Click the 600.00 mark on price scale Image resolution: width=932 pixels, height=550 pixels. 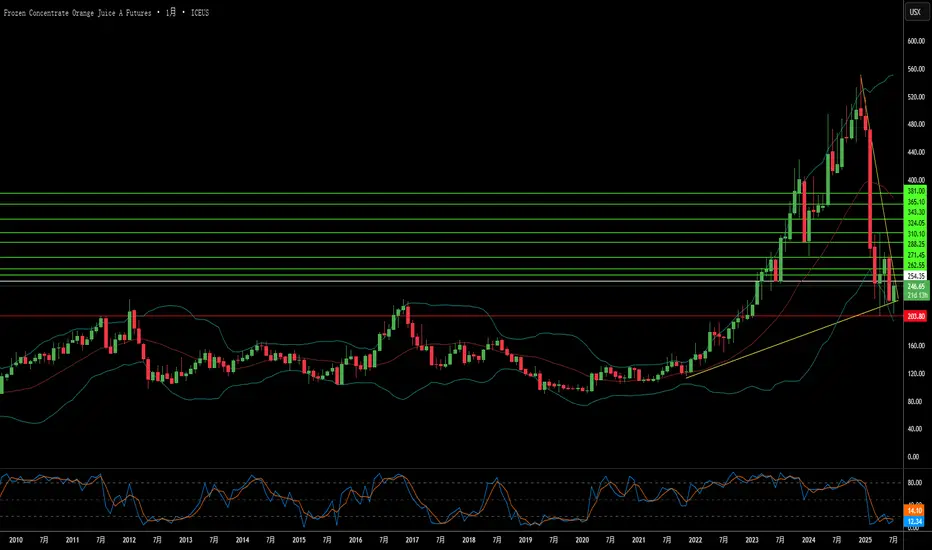click(x=914, y=41)
